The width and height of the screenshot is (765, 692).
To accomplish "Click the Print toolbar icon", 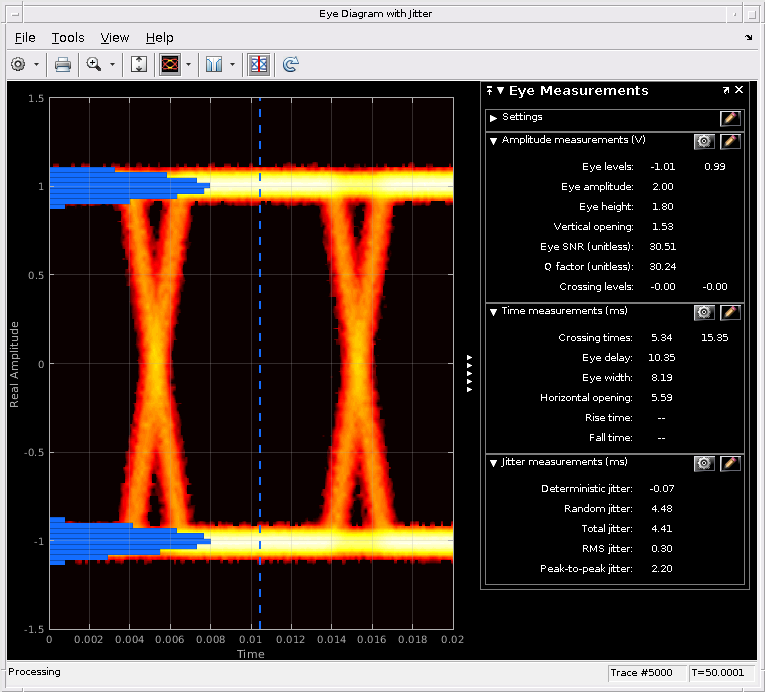I will (x=62, y=64).
